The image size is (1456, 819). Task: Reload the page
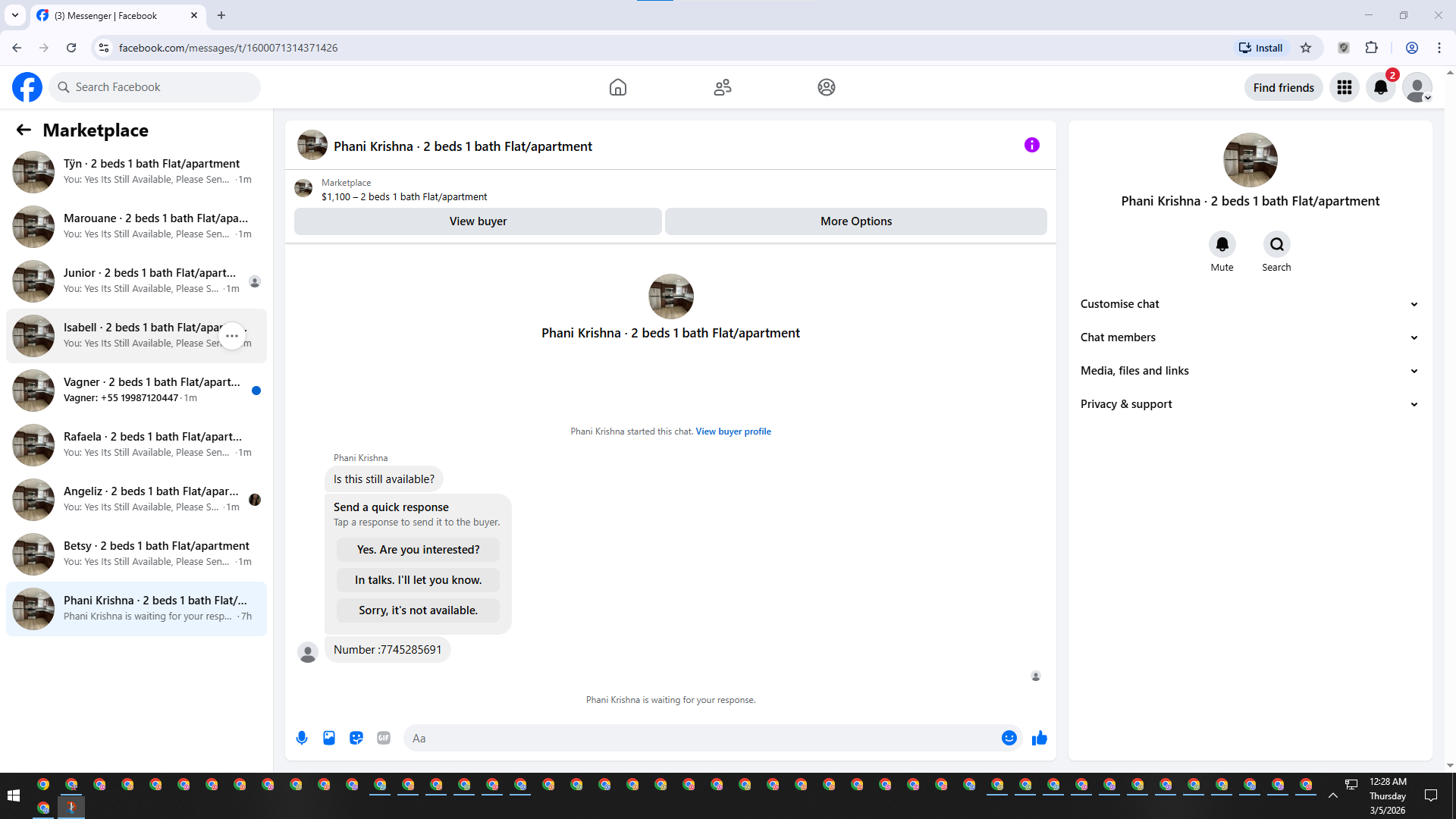[71, 48]
